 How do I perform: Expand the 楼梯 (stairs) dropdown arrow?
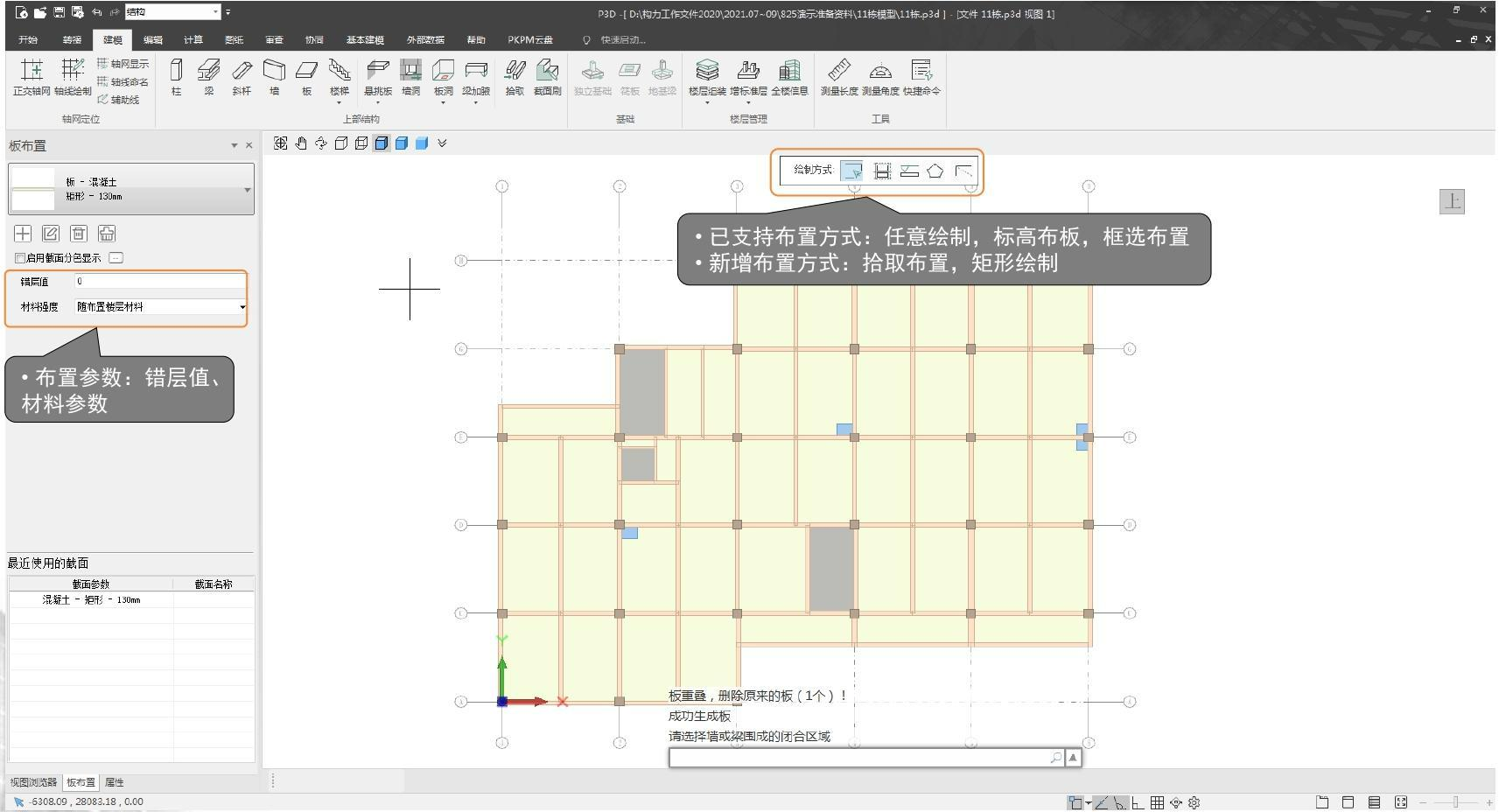(x=339, y=102)
